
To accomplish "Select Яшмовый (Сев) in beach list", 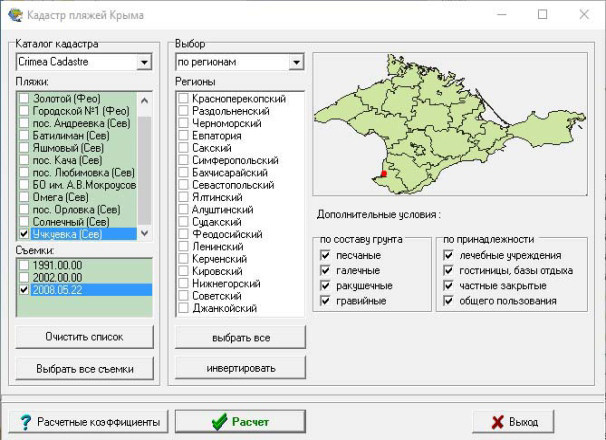I will click(x=68, y=148).
